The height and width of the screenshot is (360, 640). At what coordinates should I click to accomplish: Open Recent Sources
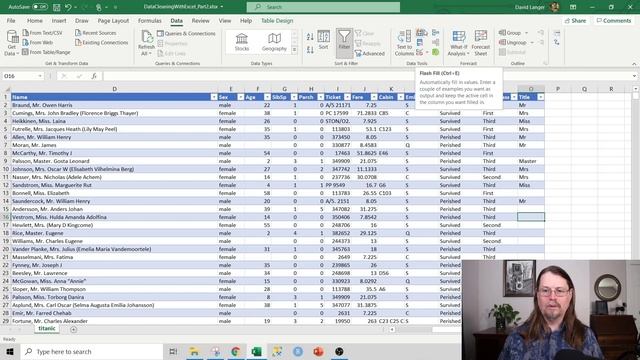(96, 33)
